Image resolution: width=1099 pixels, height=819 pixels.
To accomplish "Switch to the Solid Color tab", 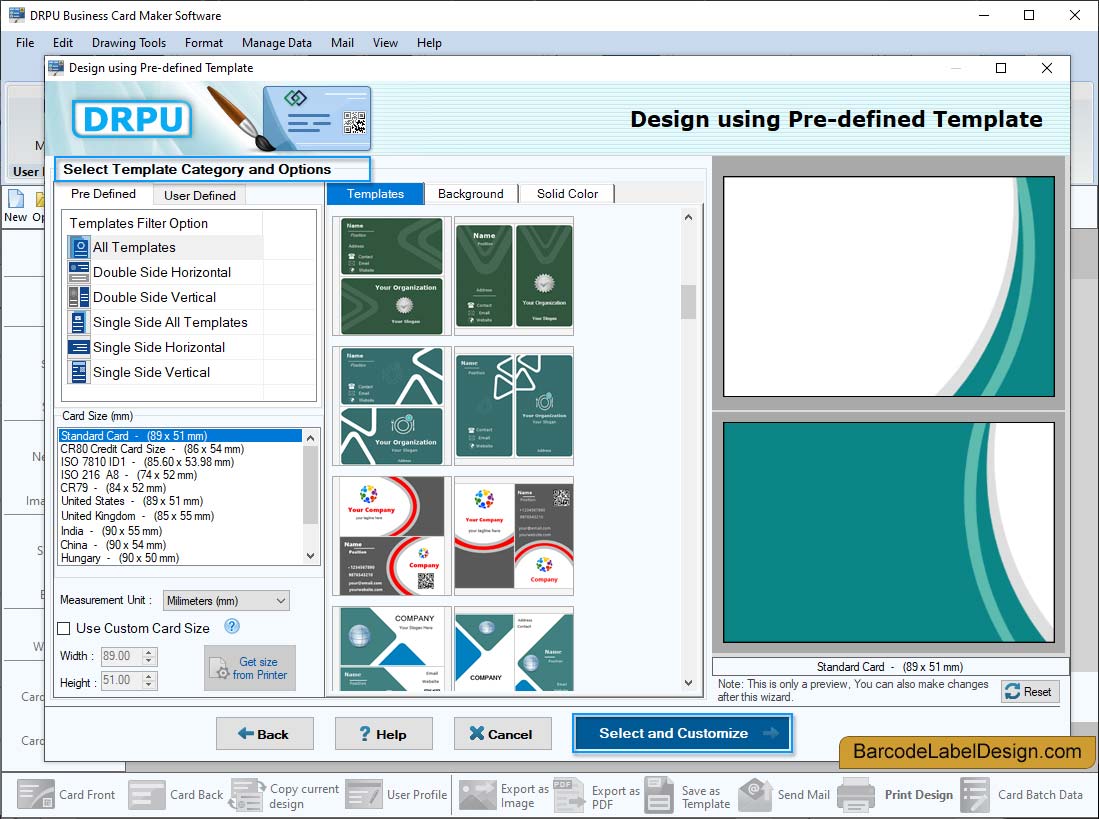I will coord(567,194).
